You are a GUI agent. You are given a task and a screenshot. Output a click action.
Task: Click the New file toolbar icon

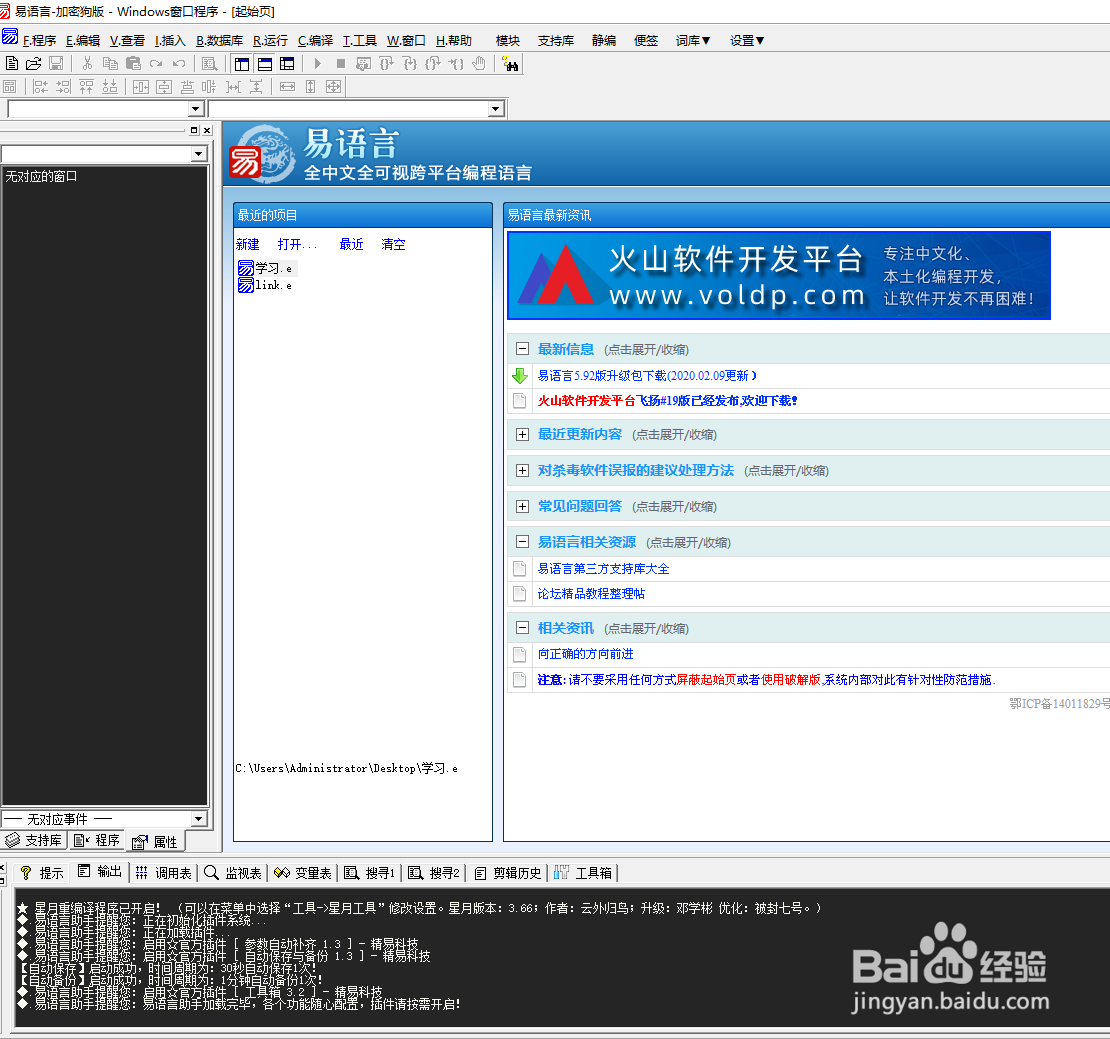[12, 64]
